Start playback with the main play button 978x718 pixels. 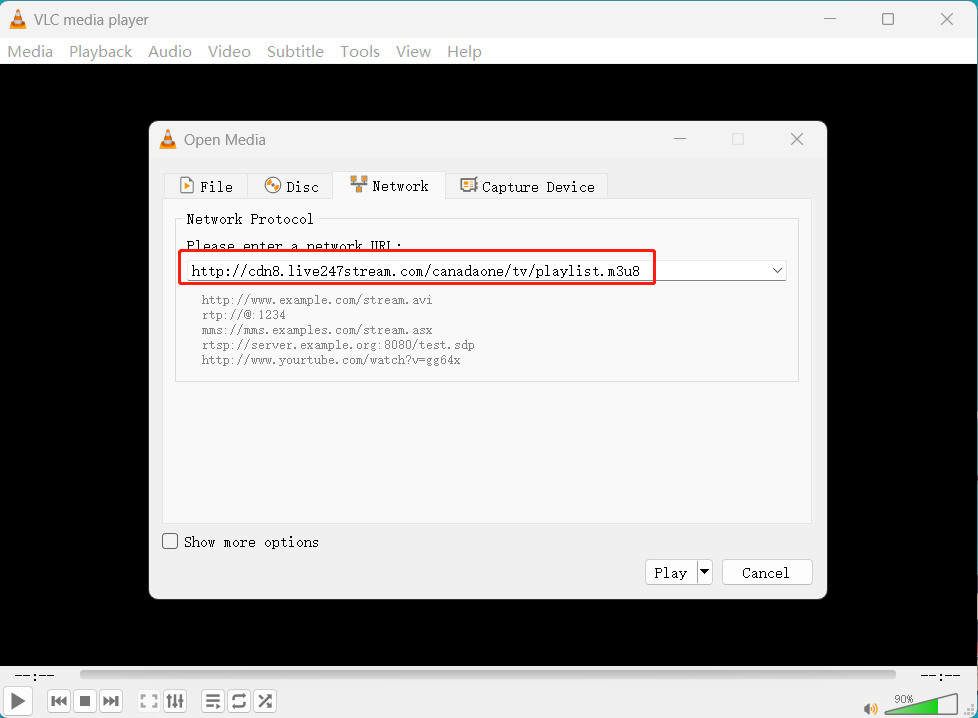tap(18, 701)
